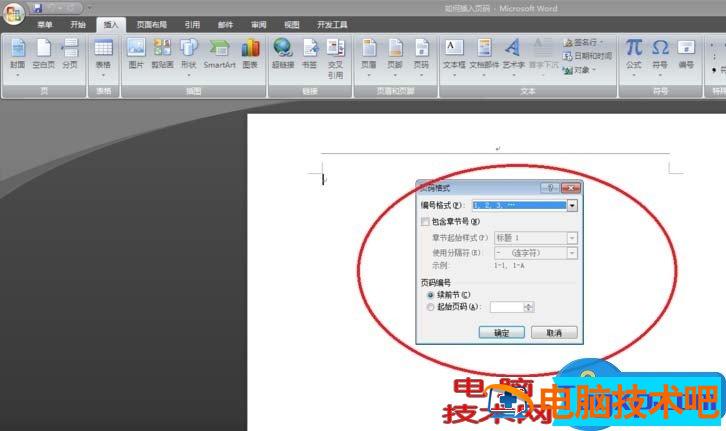Image resolution: width=726 pixels, height=431 pixels.
Task: Insert a cross-reference (交叉引用)
Action: pyautogui.click(x=335, y=59)
